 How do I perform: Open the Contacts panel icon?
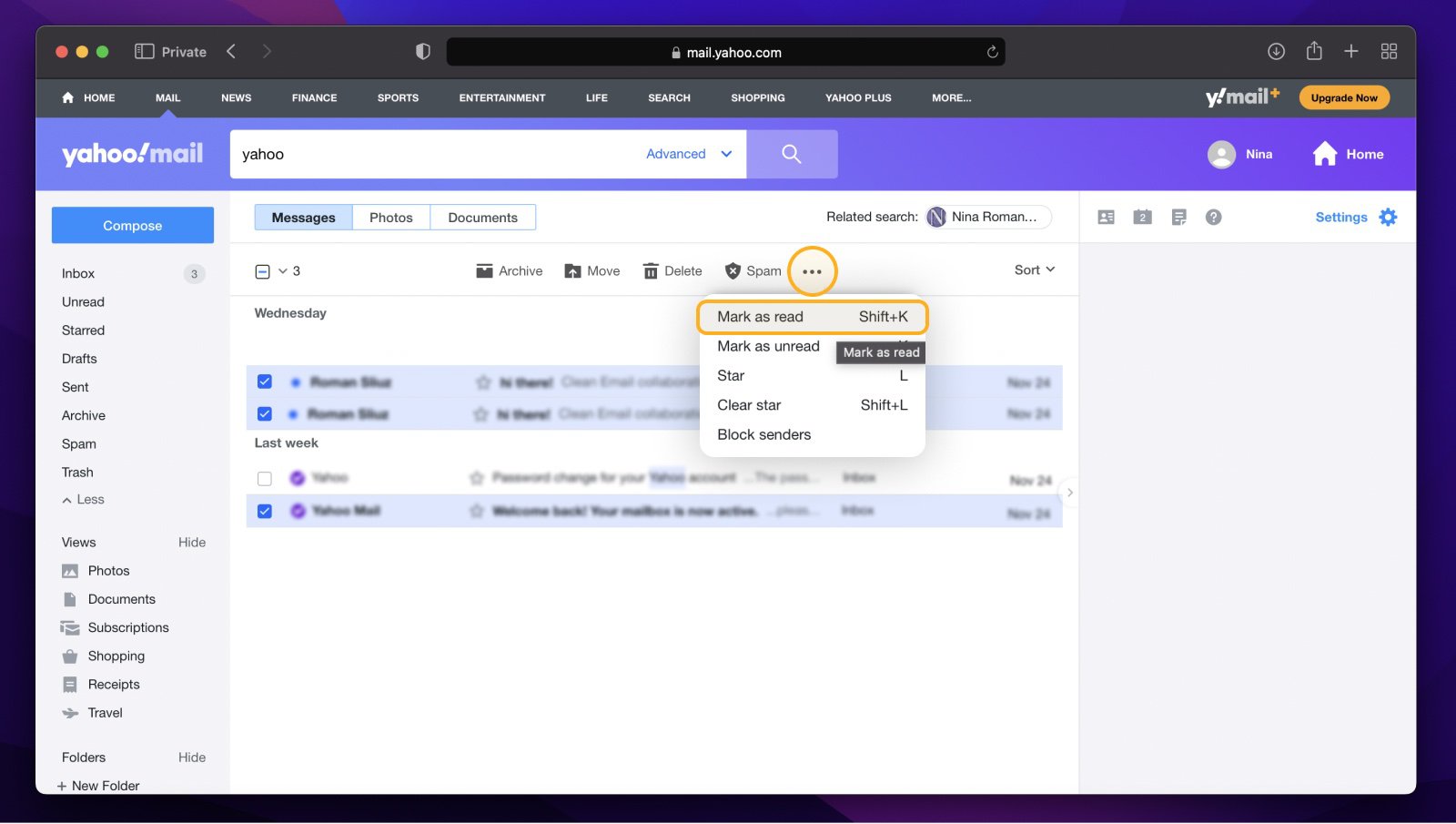coord(1106,217)
